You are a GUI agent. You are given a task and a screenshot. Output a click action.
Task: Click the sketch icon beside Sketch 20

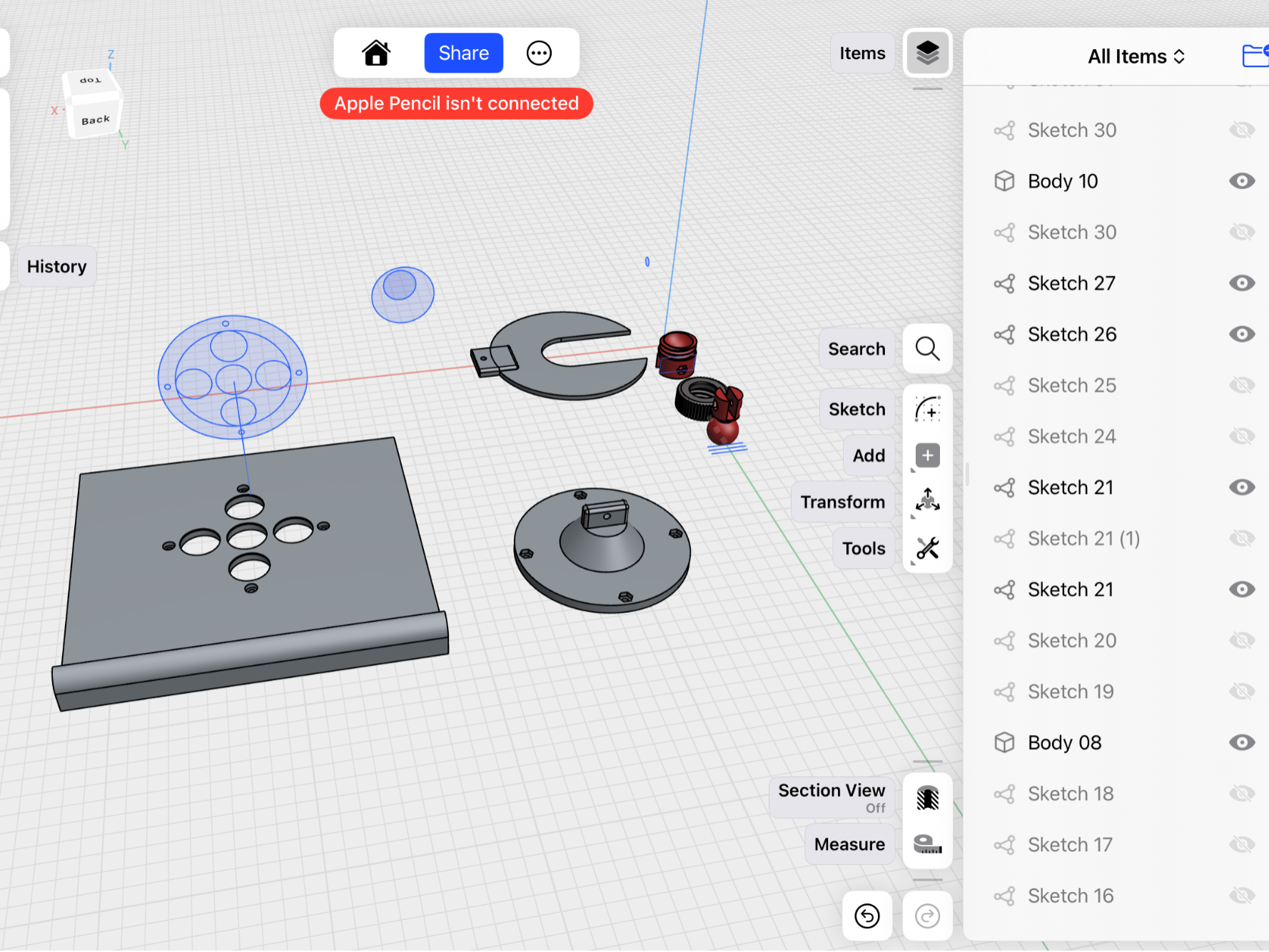(1004, 641)
